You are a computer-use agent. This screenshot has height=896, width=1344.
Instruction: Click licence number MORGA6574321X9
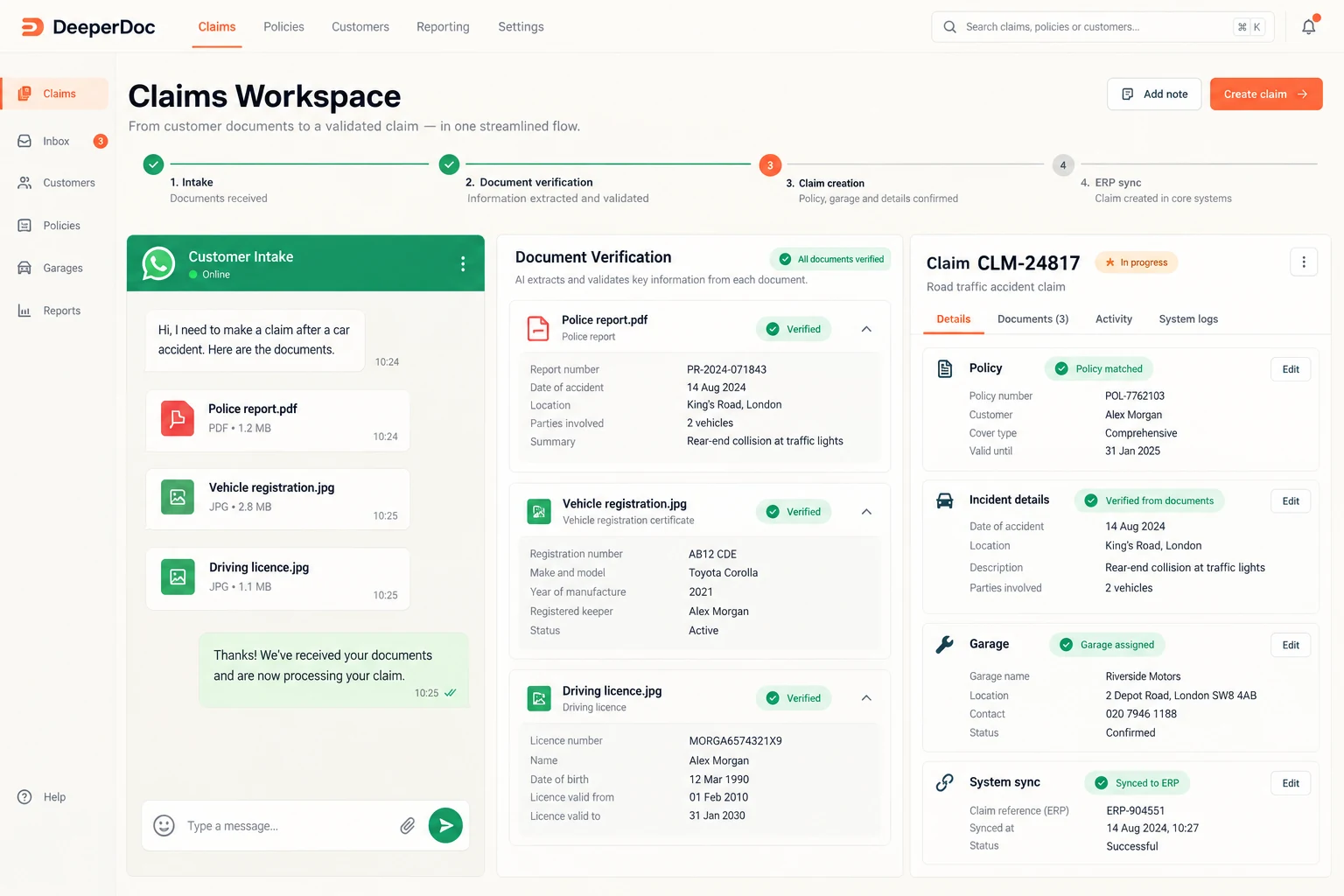(x=735, y=741)
